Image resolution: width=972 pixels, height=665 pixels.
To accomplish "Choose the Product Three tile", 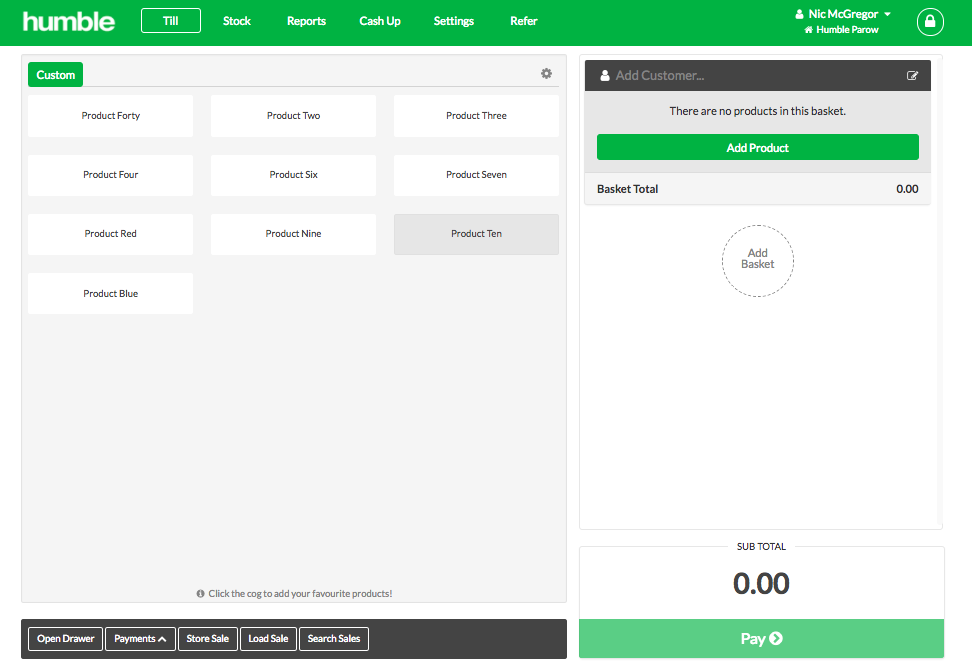I will (476, 116).
